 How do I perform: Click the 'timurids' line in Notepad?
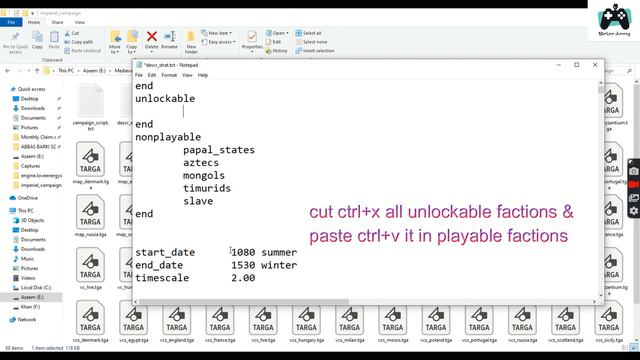click(x=207, y=188)
